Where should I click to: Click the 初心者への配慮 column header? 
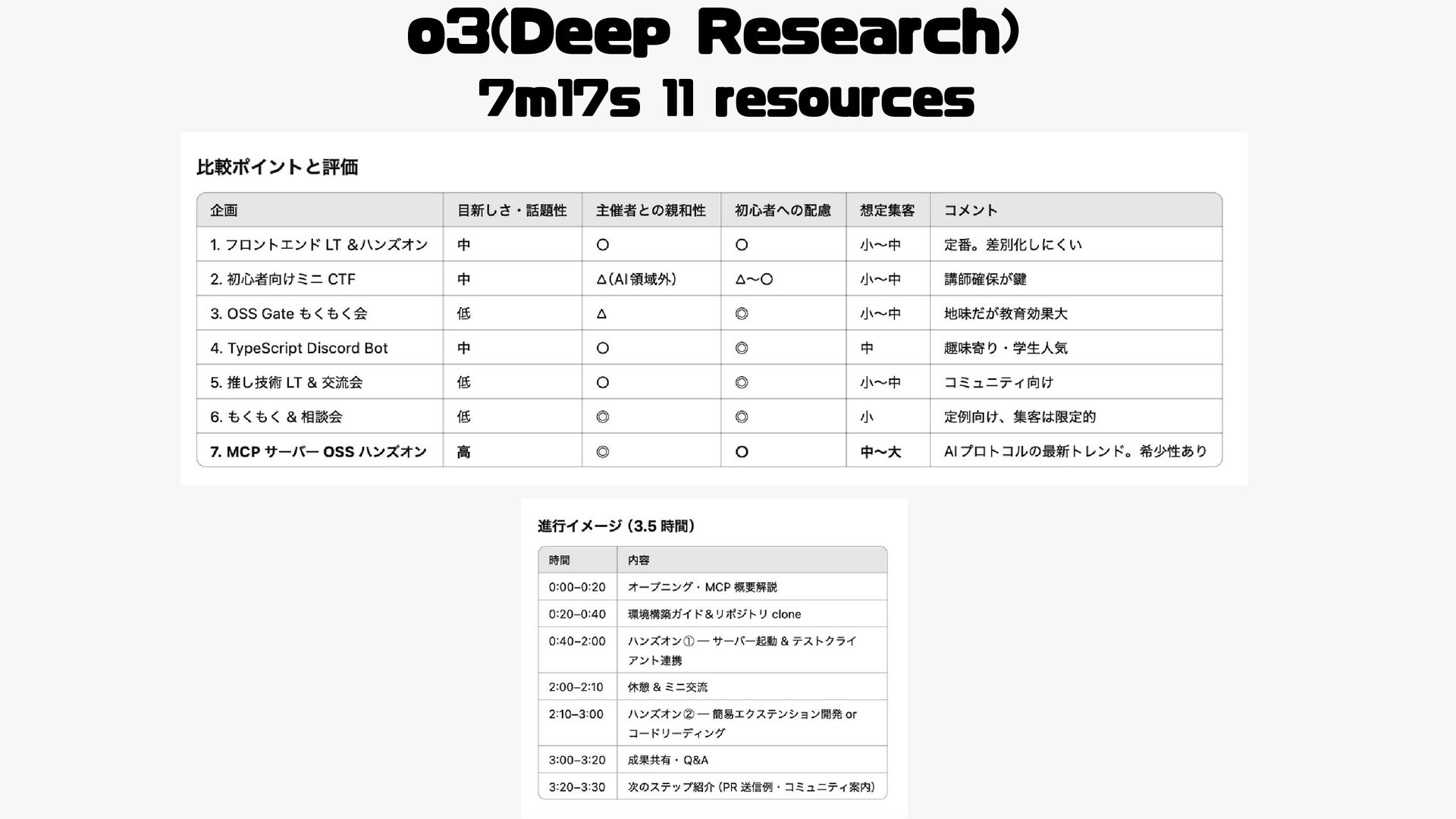click(x=783, y=210)
